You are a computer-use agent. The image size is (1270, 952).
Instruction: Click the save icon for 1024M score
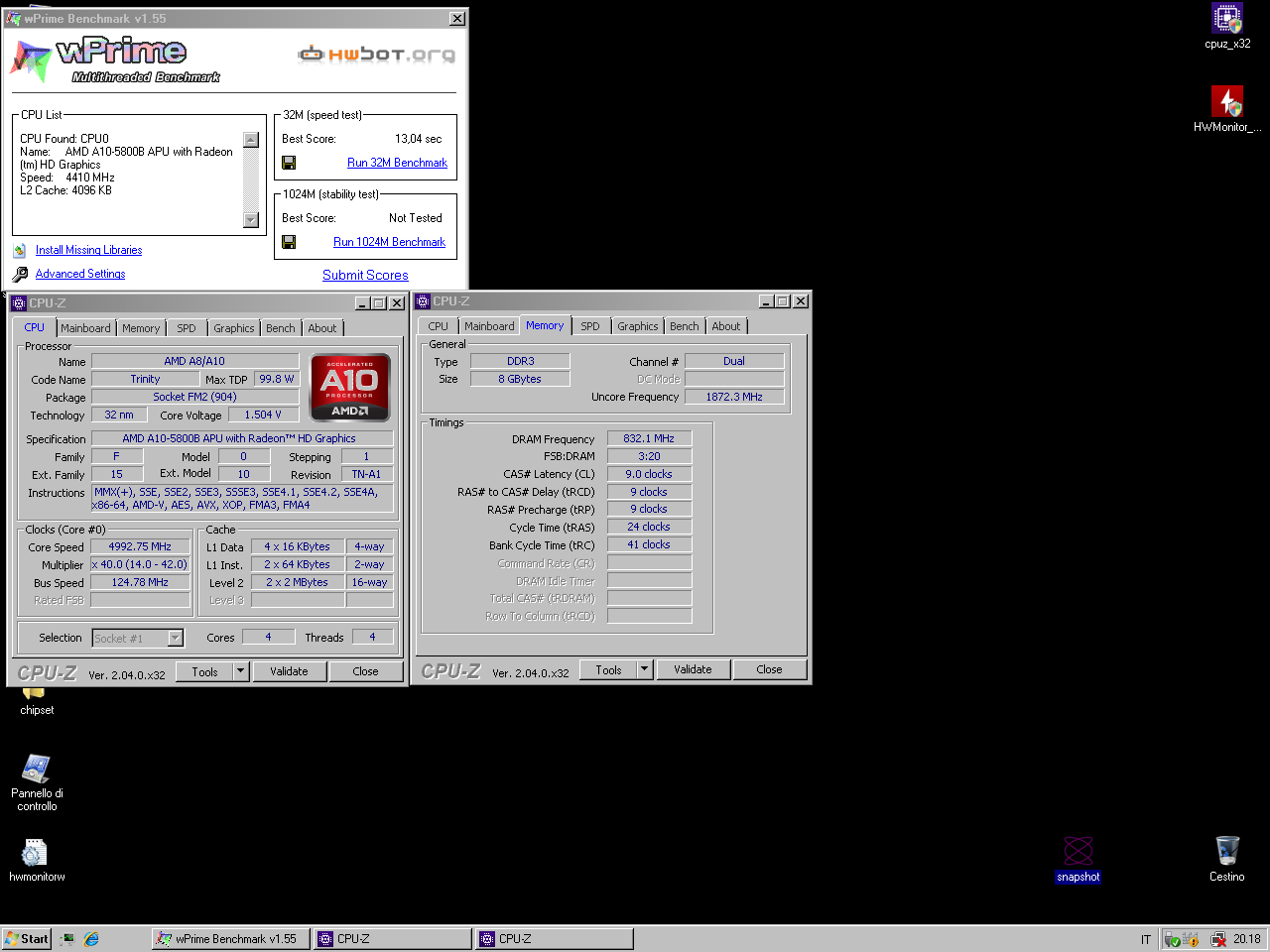pyautogui.click(x=289, y=242)
